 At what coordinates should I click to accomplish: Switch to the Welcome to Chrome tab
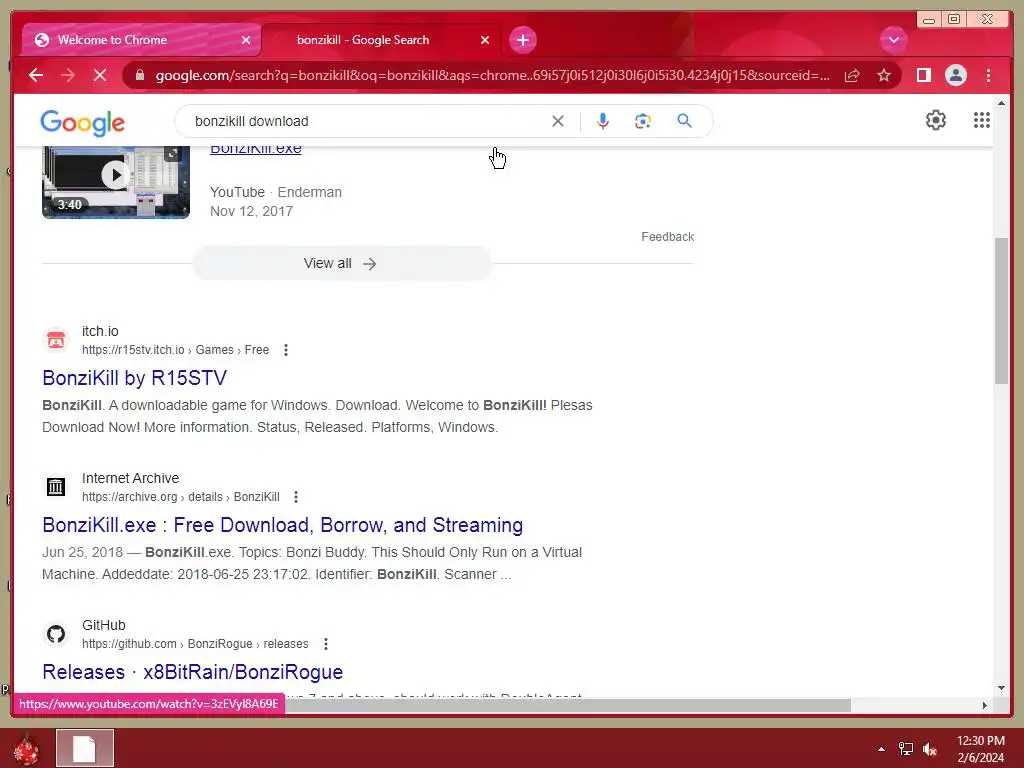click(x=141, y=40)
